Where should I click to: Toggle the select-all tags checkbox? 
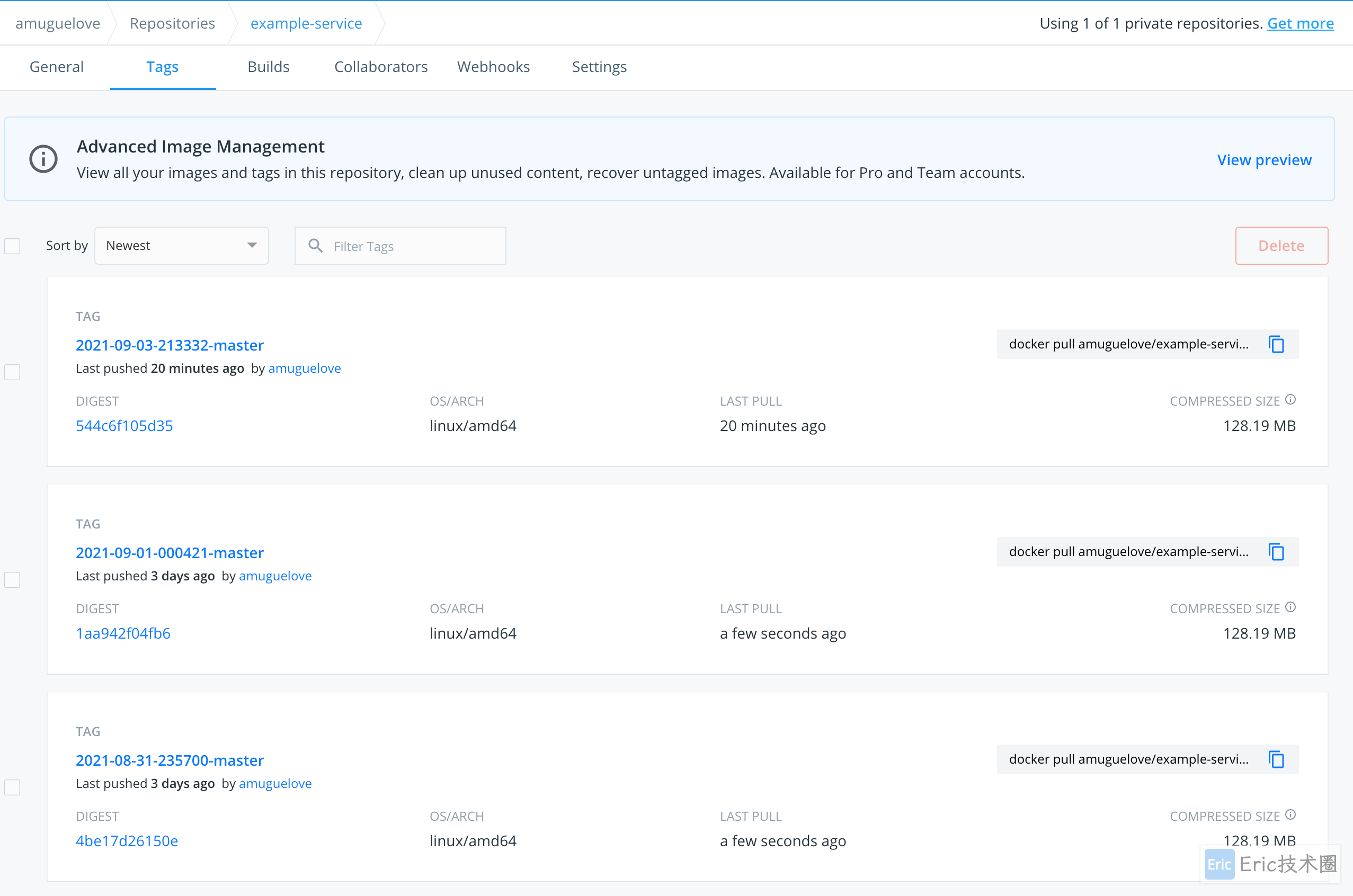[13, 246]
